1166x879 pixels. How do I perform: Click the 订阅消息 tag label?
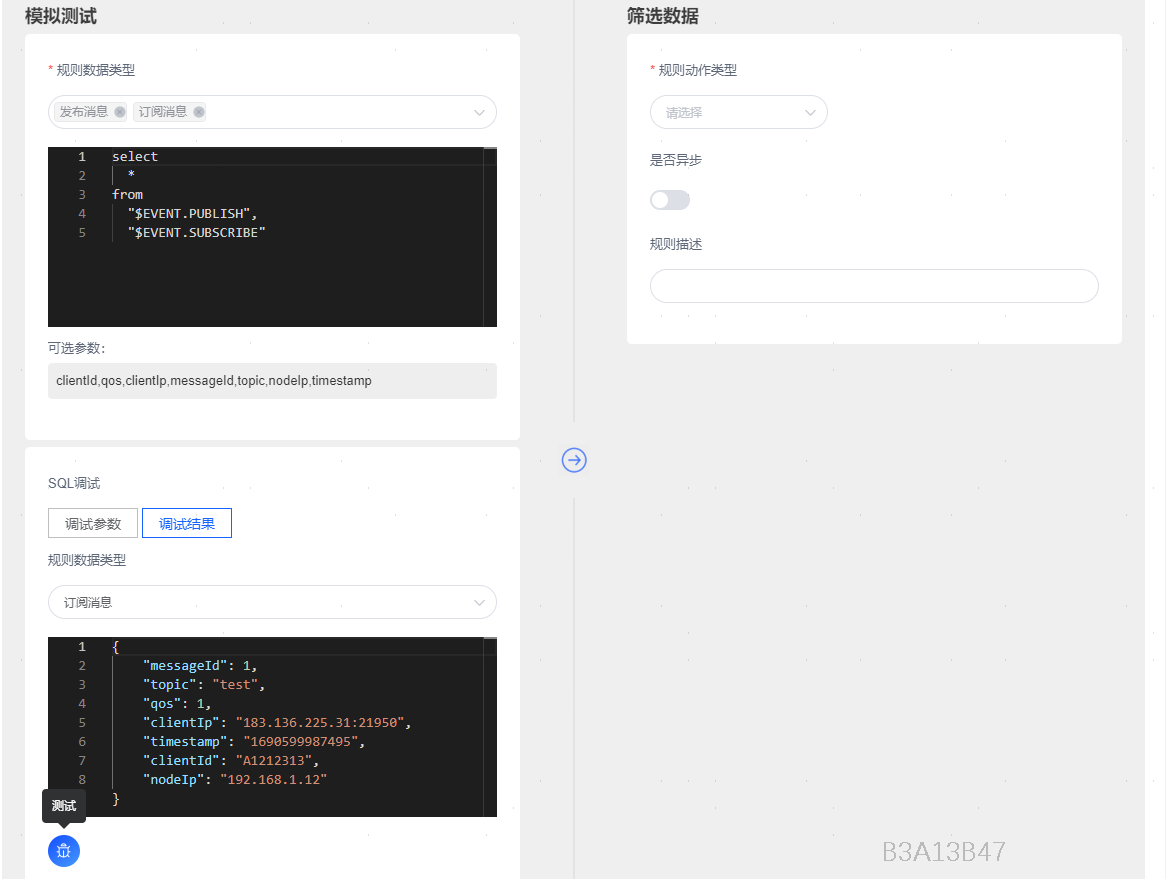[163, 112]
